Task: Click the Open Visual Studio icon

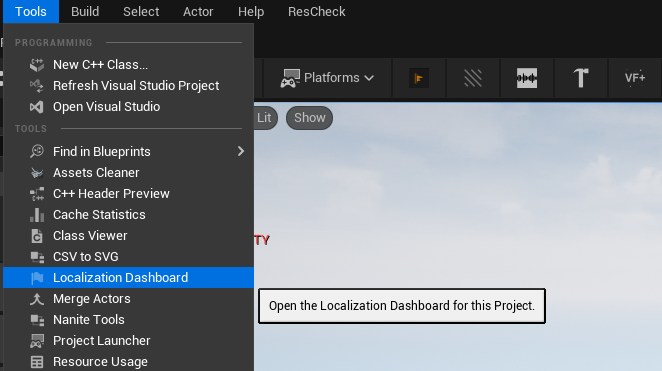Action: click(37, 107)
